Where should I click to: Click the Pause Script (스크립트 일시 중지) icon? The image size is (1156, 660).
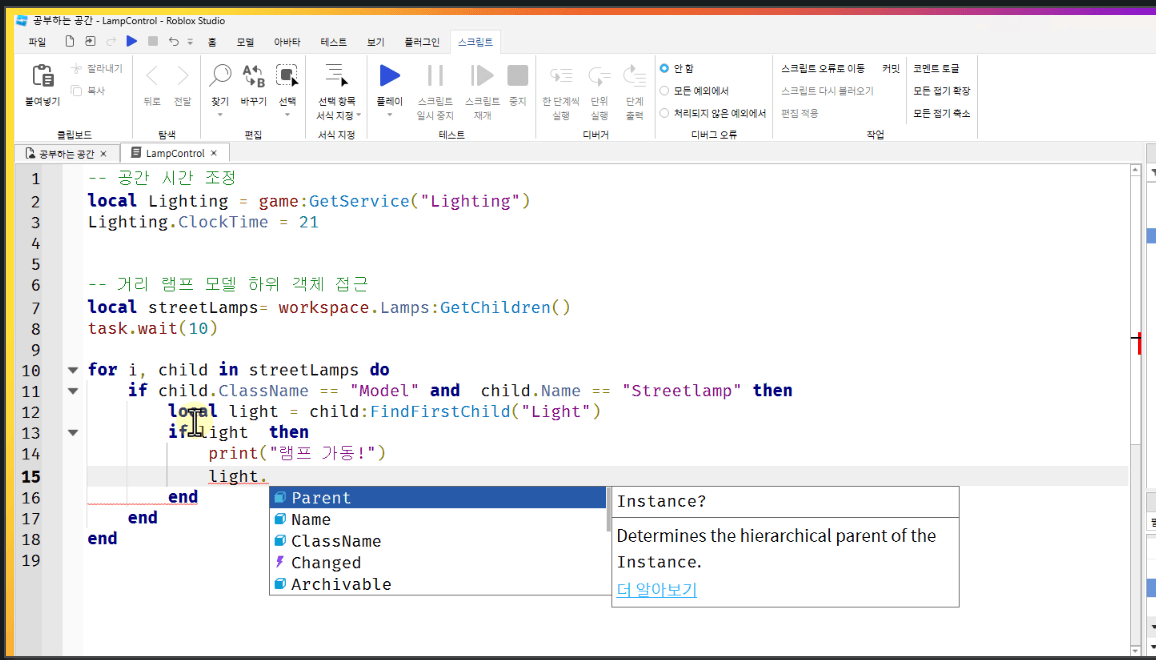(x=435, y=76)
